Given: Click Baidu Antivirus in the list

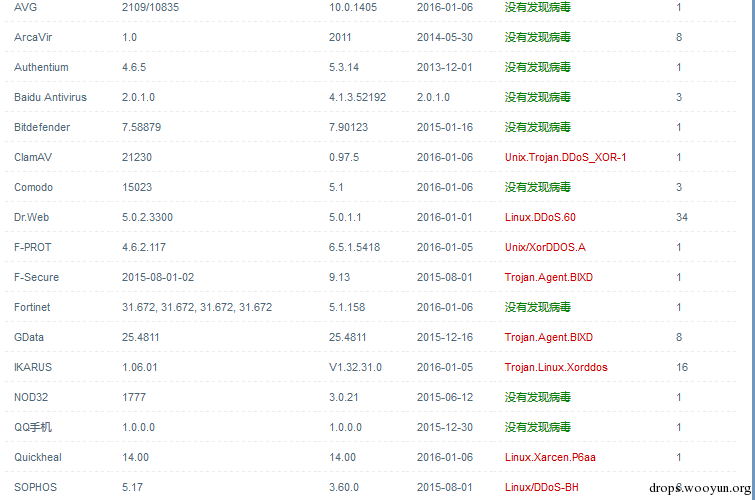Looking at the screenshot, I should 50,97.
